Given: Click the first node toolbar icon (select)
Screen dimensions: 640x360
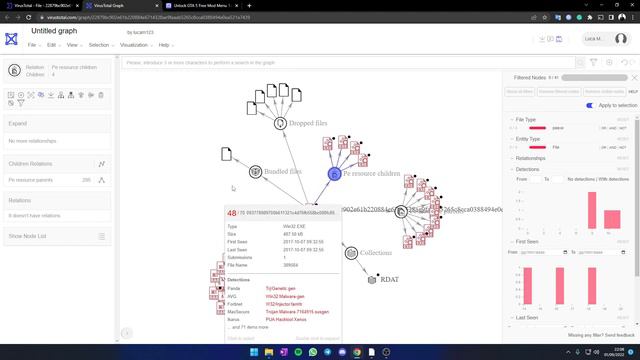Looking at the screenshot, I should 11,95.
